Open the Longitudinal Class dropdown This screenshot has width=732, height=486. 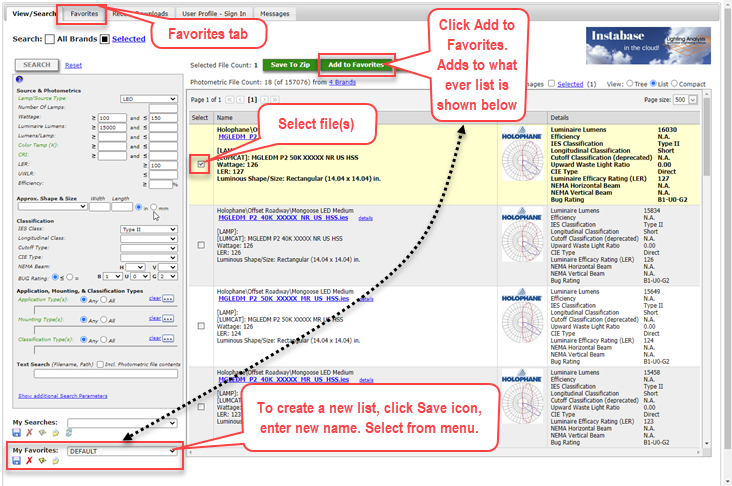(x=148, y=239)
